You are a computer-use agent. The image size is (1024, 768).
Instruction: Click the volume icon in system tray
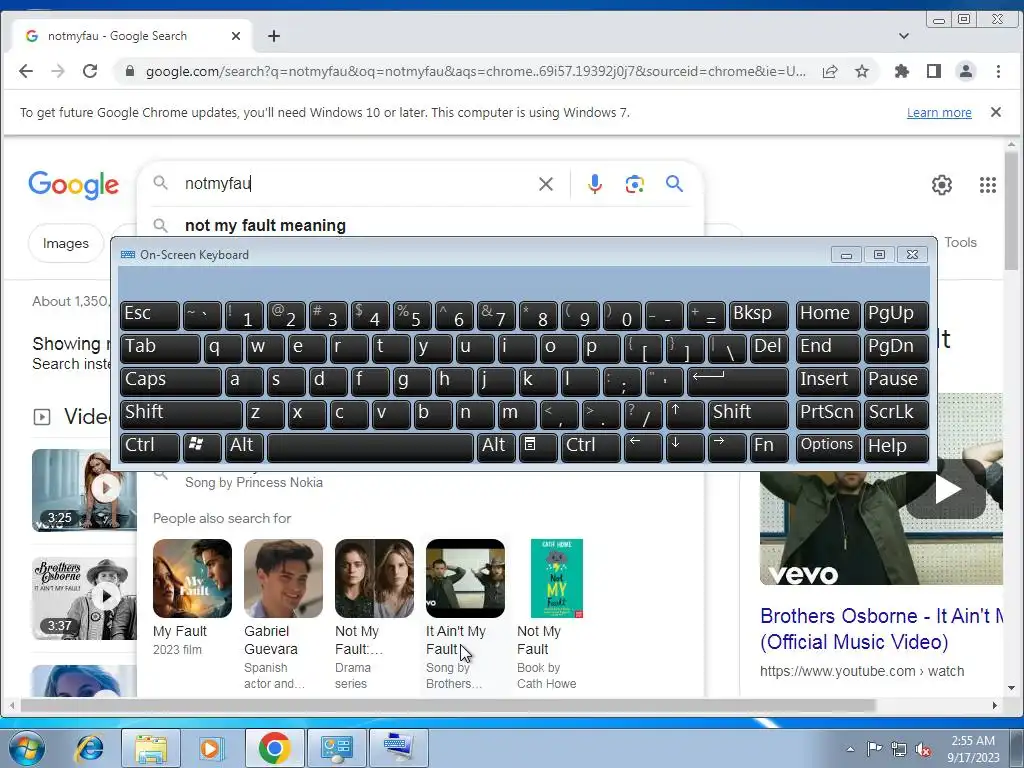[923, 749]
